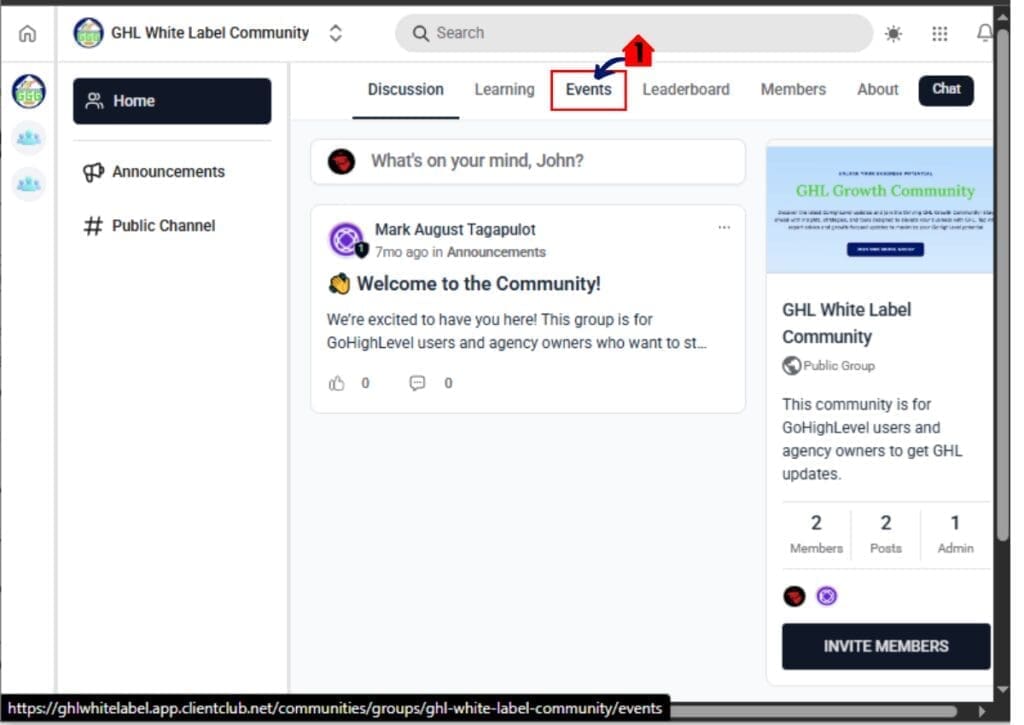Select the Announcements channel megaphone item
Screen dimensions: 1024x725
(154, 172)
